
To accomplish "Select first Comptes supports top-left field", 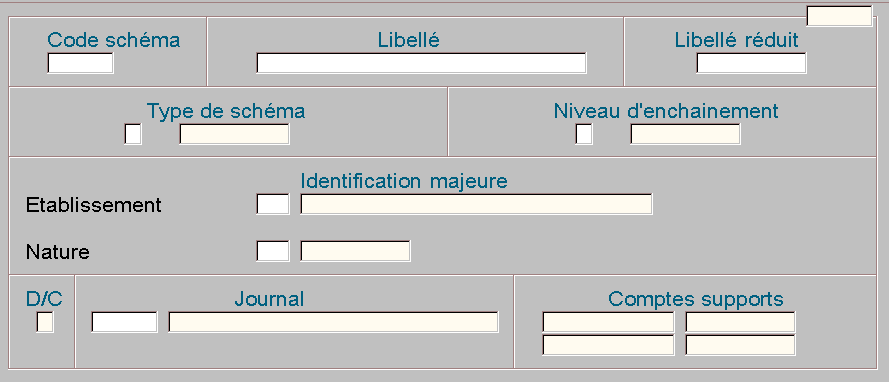I will (x=608, y=322).
